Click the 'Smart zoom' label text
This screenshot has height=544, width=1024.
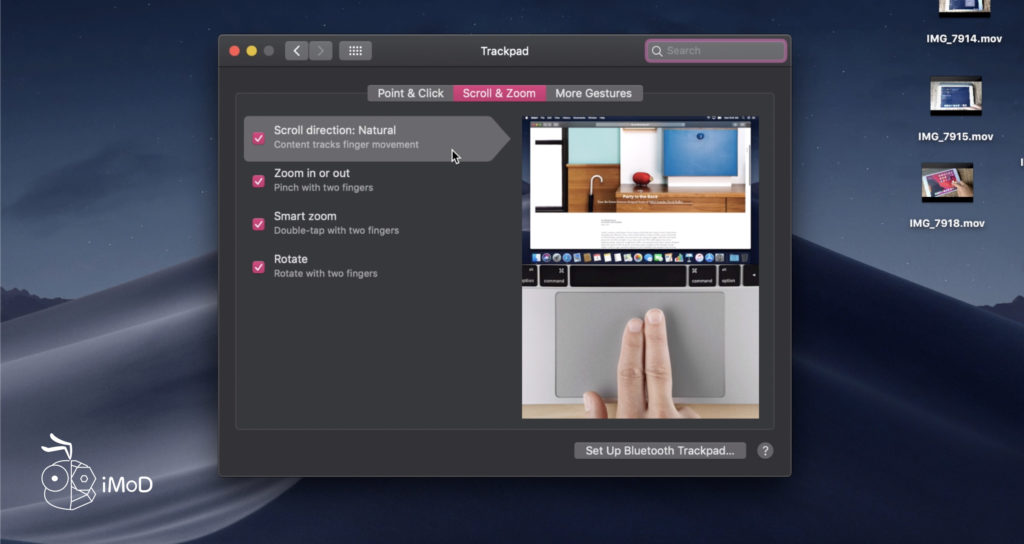click(x=305, y=216)
